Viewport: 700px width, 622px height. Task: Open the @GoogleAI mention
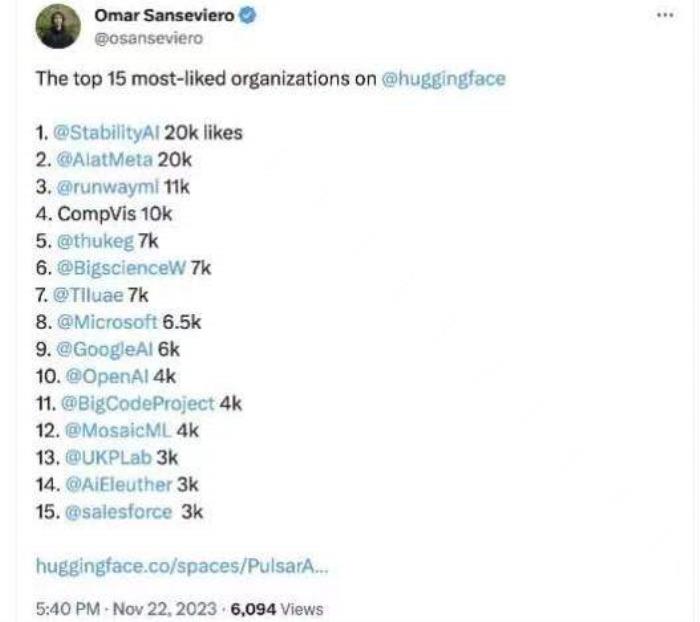click(x=105, y=350)
